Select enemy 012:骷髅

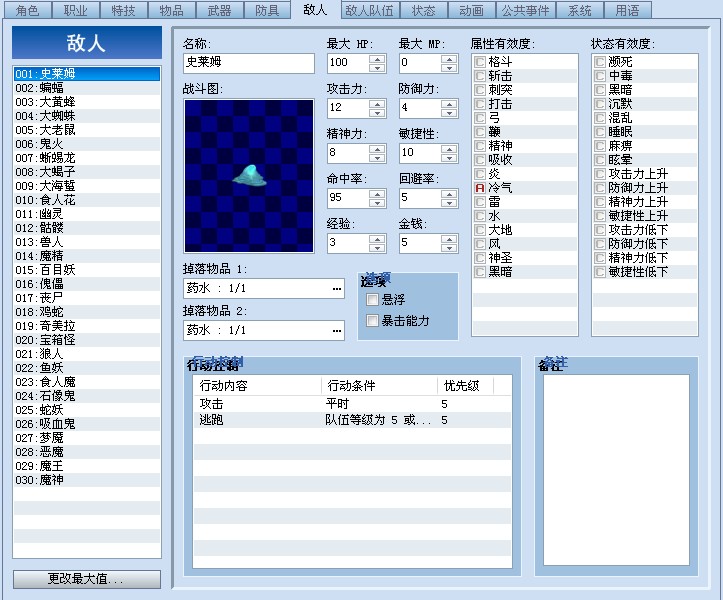coord(87,228)
